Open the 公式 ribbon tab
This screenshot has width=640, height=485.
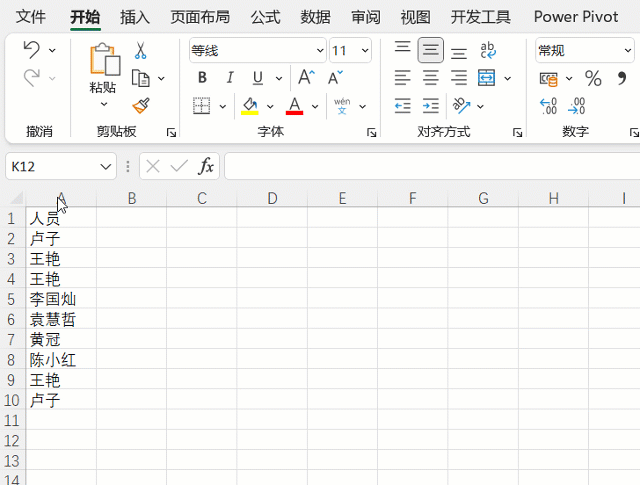tap(265, 17)
